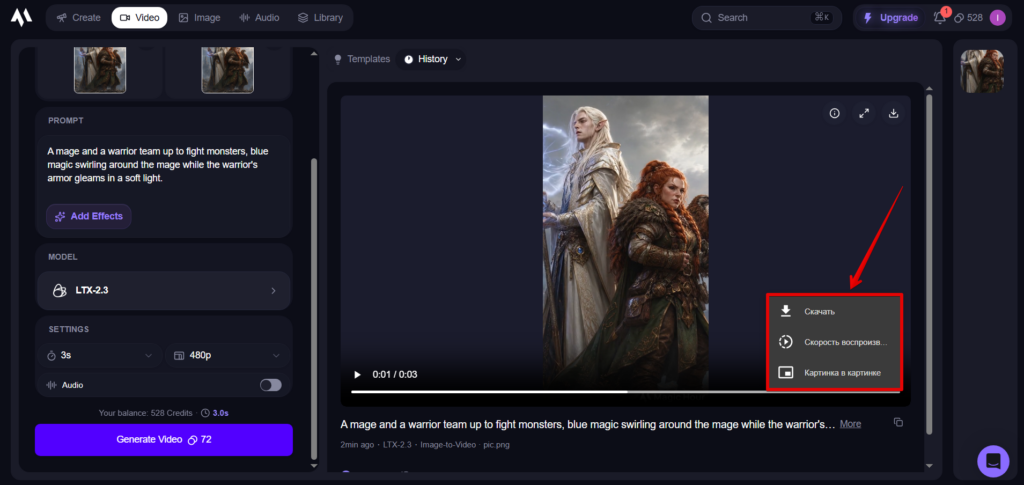Click the 'pic.png' file name
The image size is (1024, 485).
[496, 445]
